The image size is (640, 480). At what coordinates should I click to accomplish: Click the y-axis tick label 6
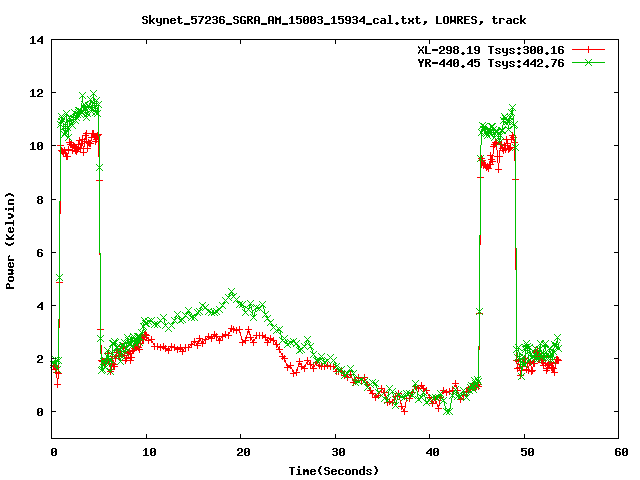40,253
